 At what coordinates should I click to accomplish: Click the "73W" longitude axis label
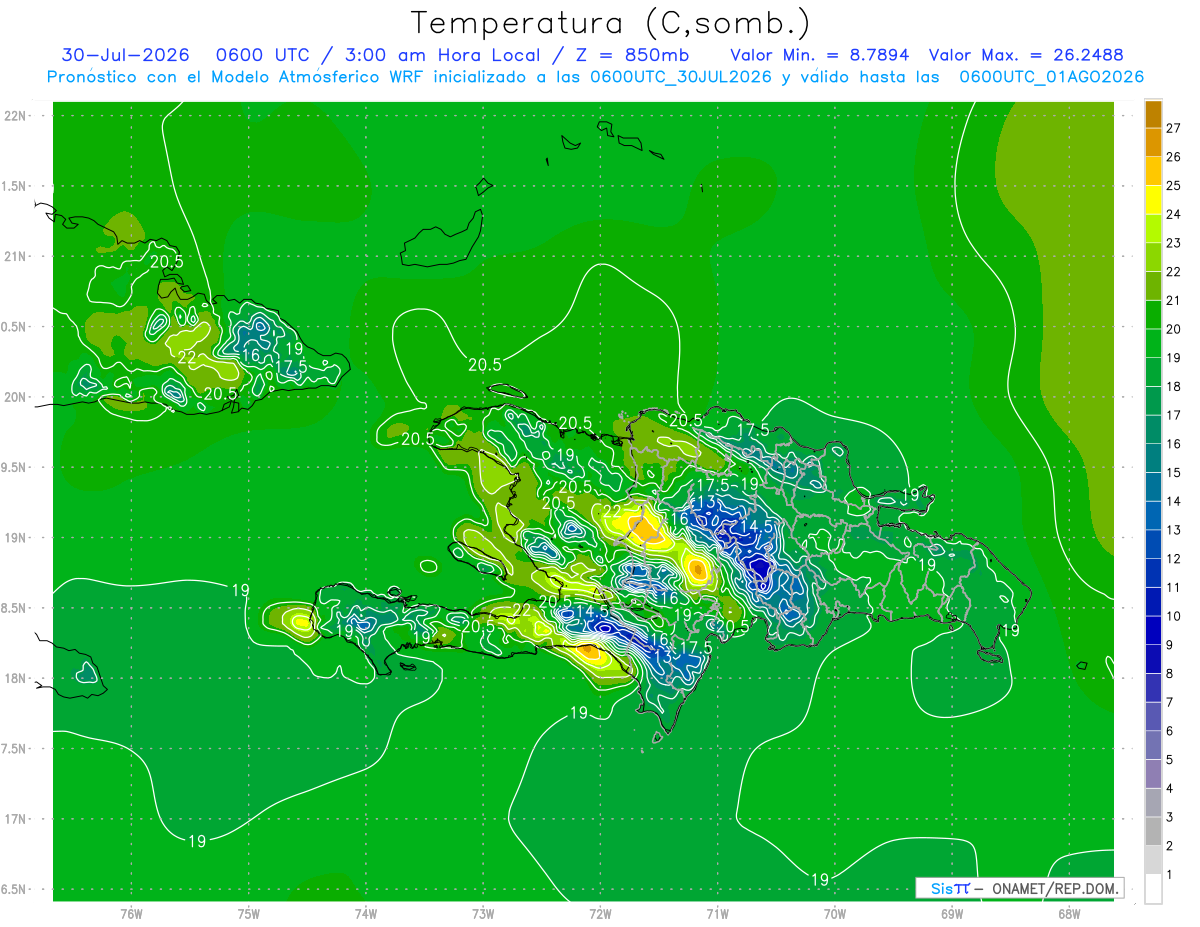(483, 913)
